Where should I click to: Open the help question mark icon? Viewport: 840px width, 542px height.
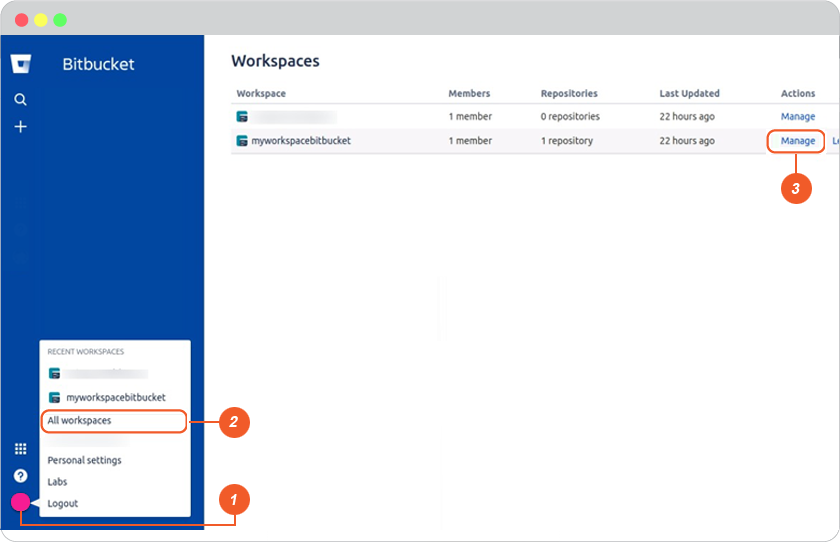(x=20, y=476)
